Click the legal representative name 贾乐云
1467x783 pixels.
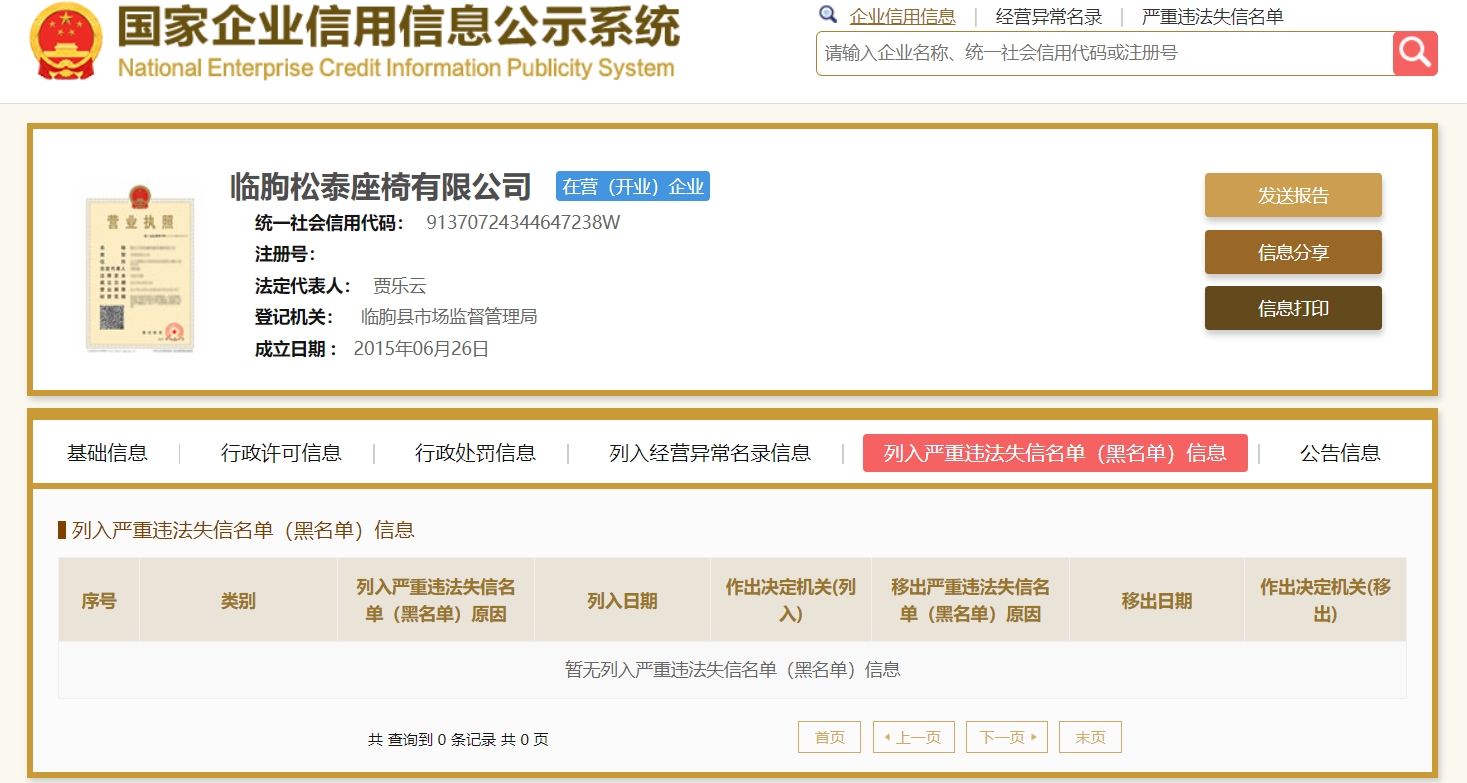[400, 286]
